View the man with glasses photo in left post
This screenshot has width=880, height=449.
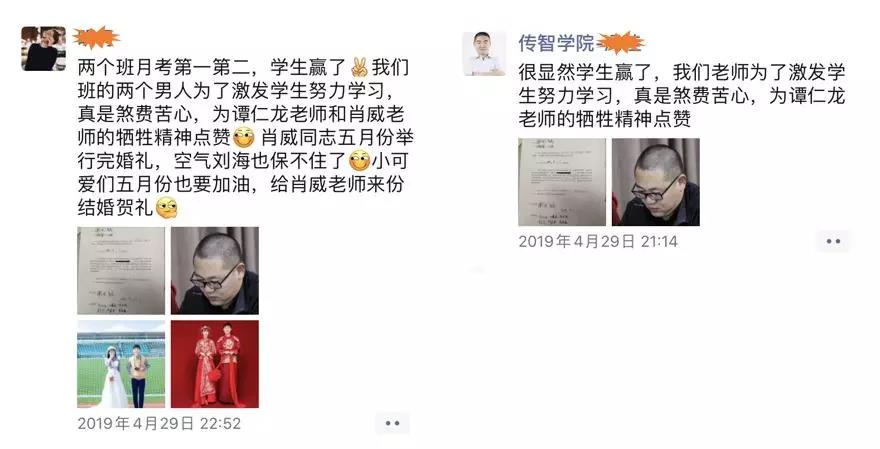(x=215, y=271)
